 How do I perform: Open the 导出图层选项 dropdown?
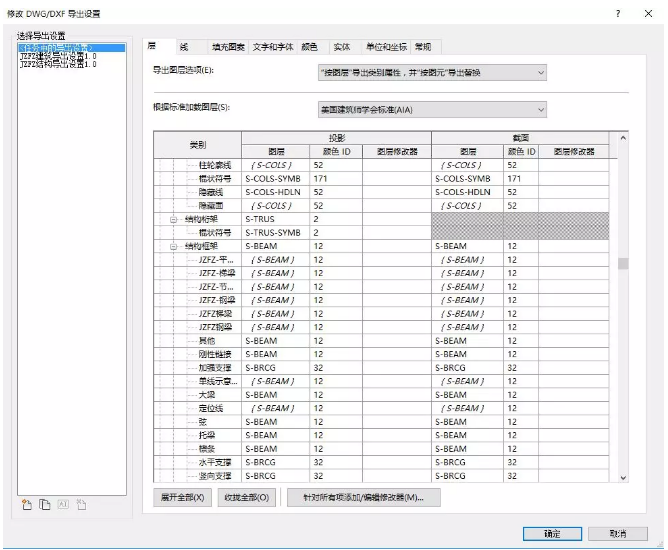coord(432,73)
